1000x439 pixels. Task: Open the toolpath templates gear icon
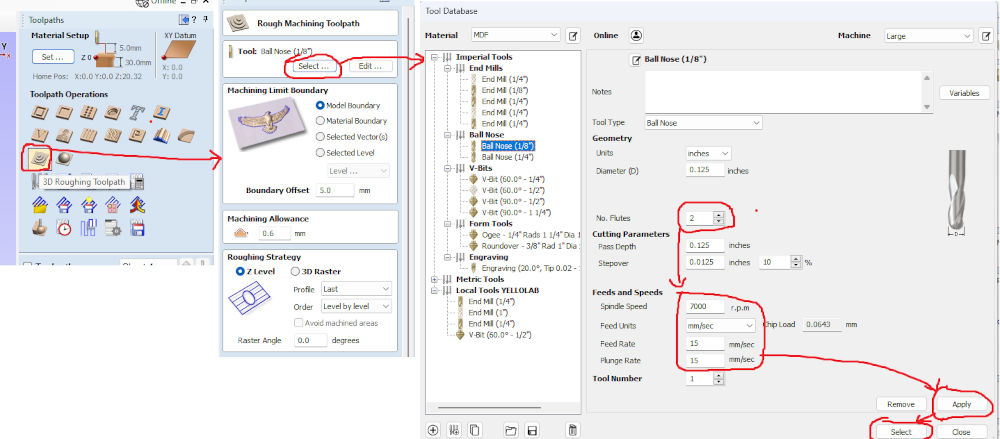tap(112, 227)
